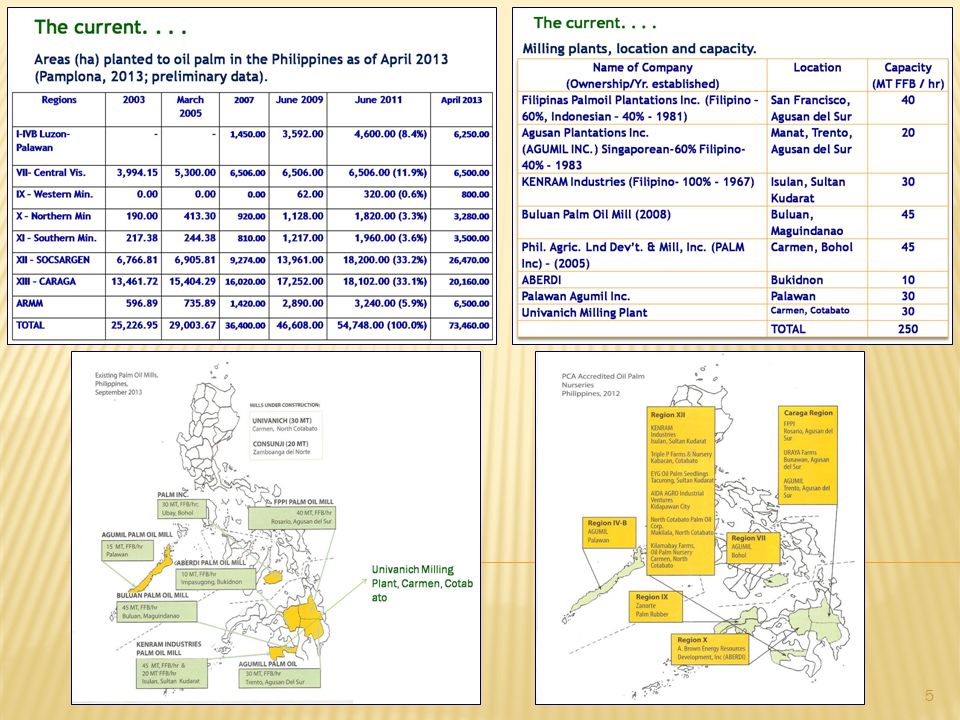Click the yellow 'Region IX' box
The width and height of the screenshot is (960, 720).
pos(657,606)
